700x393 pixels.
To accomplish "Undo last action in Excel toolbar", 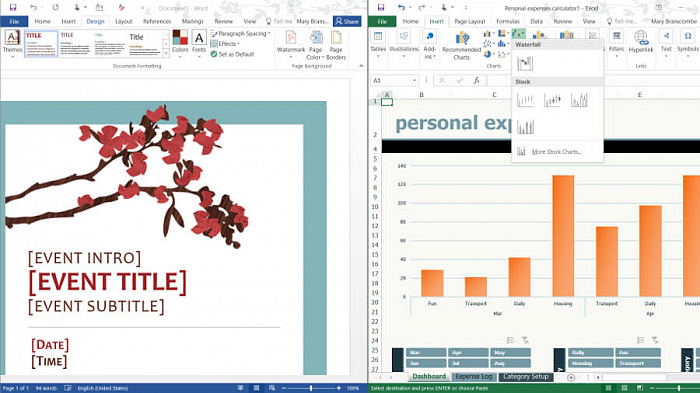I will pos(401,7).
